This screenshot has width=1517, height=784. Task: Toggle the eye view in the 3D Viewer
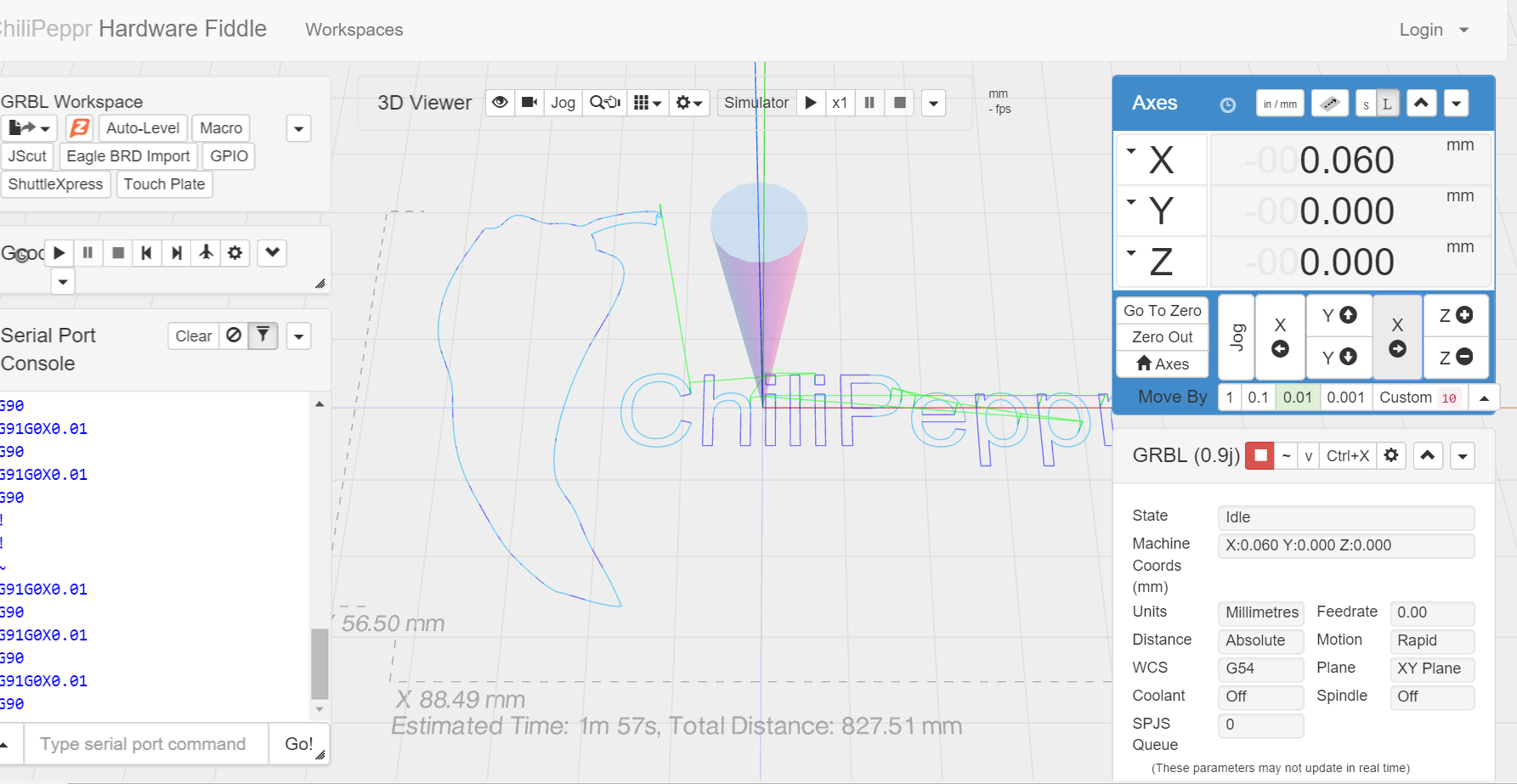(x=501, y=103)
